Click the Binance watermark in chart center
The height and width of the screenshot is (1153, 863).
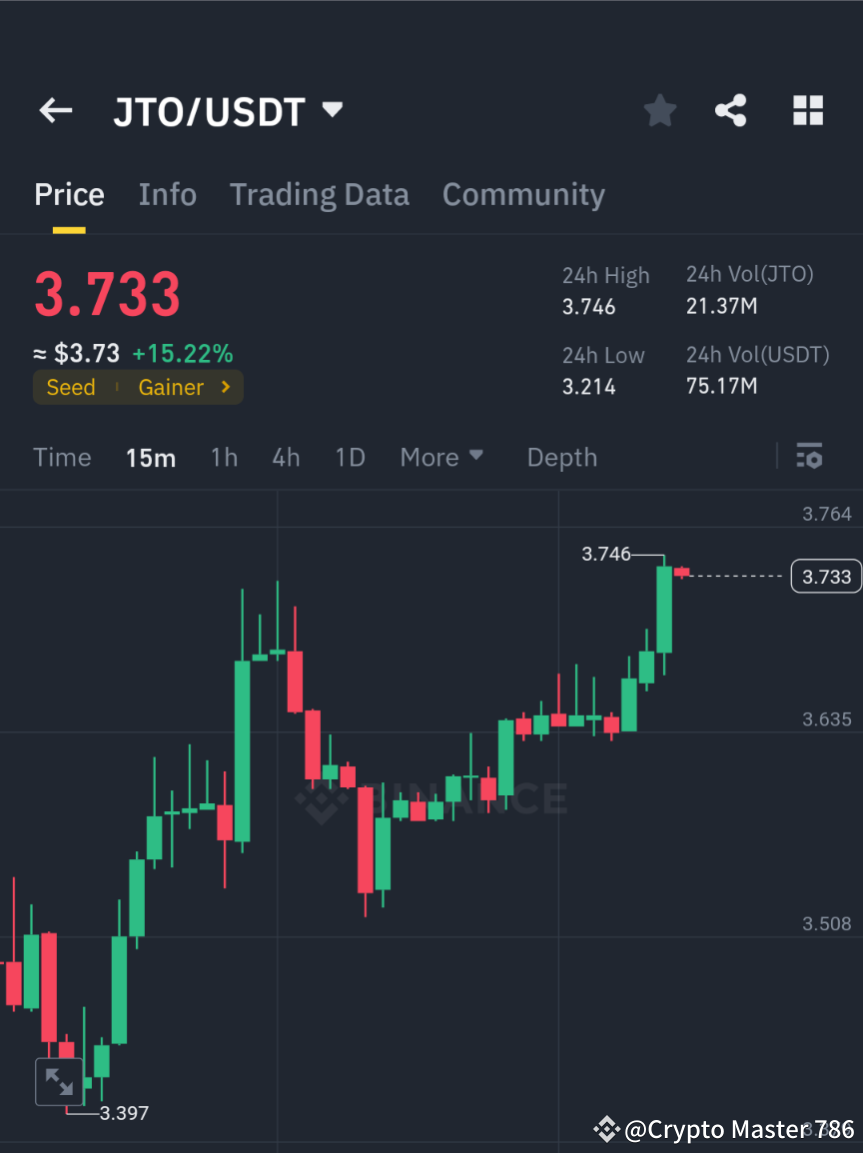[x=430, y=798]
